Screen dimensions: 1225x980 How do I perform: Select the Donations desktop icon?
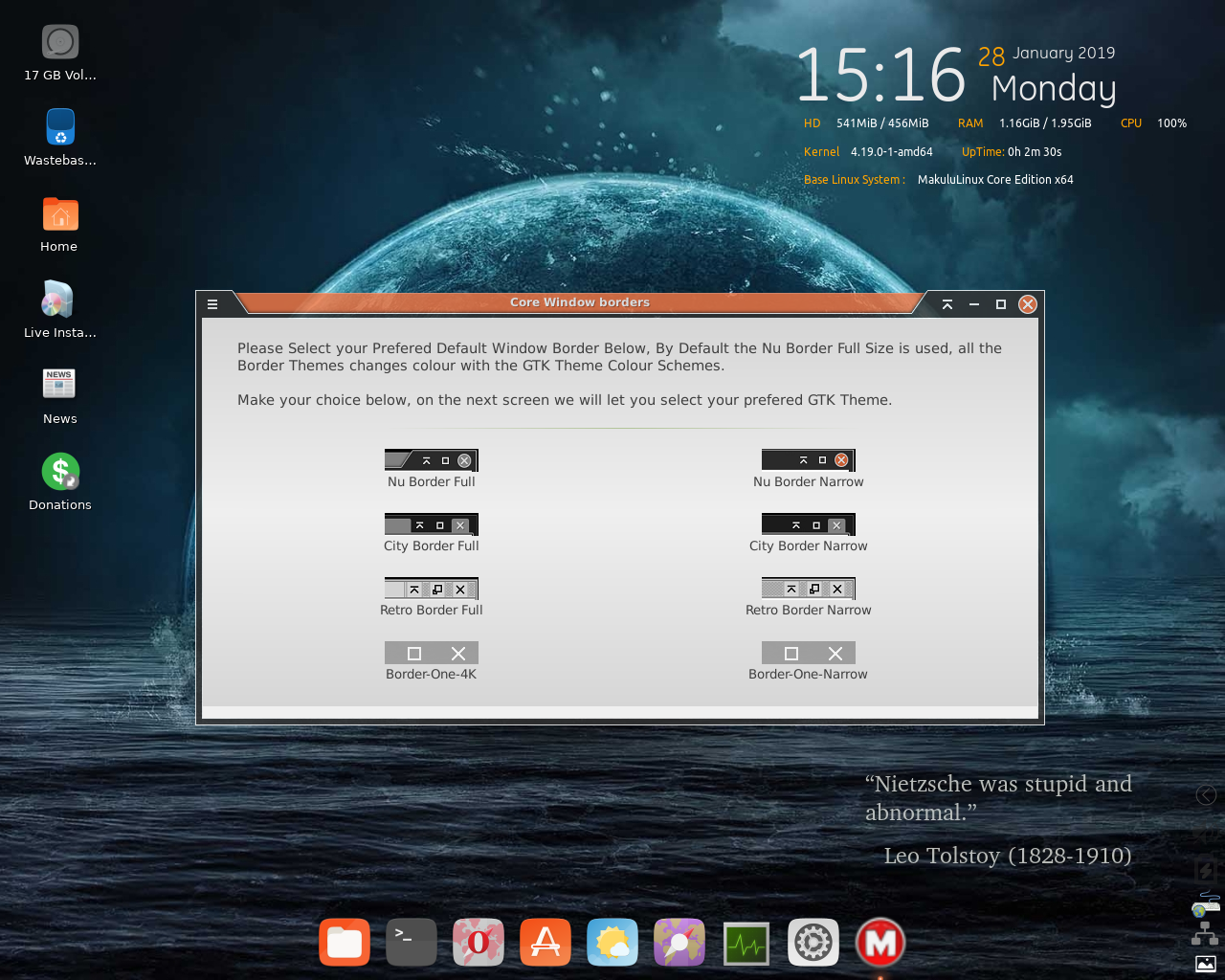click(60, 482)
